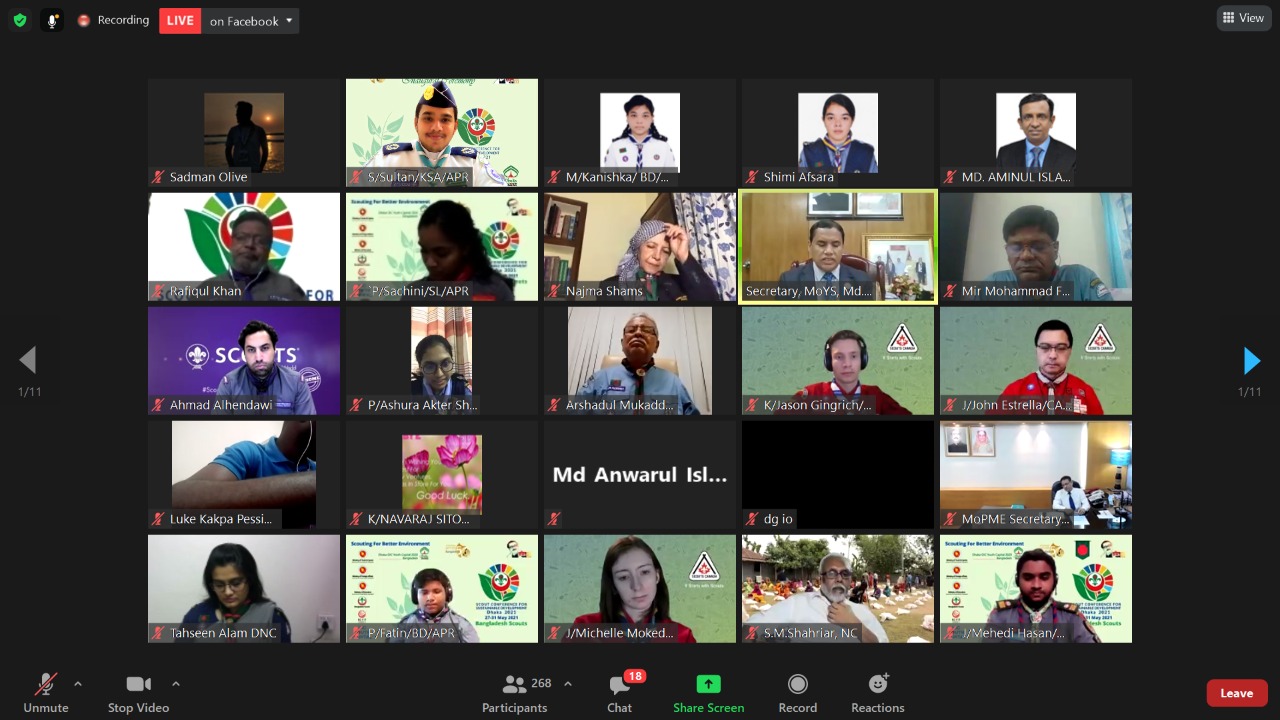The image size is (1280, 720).
Task: Go to previous page of video tiles
Action: [28, 360]
